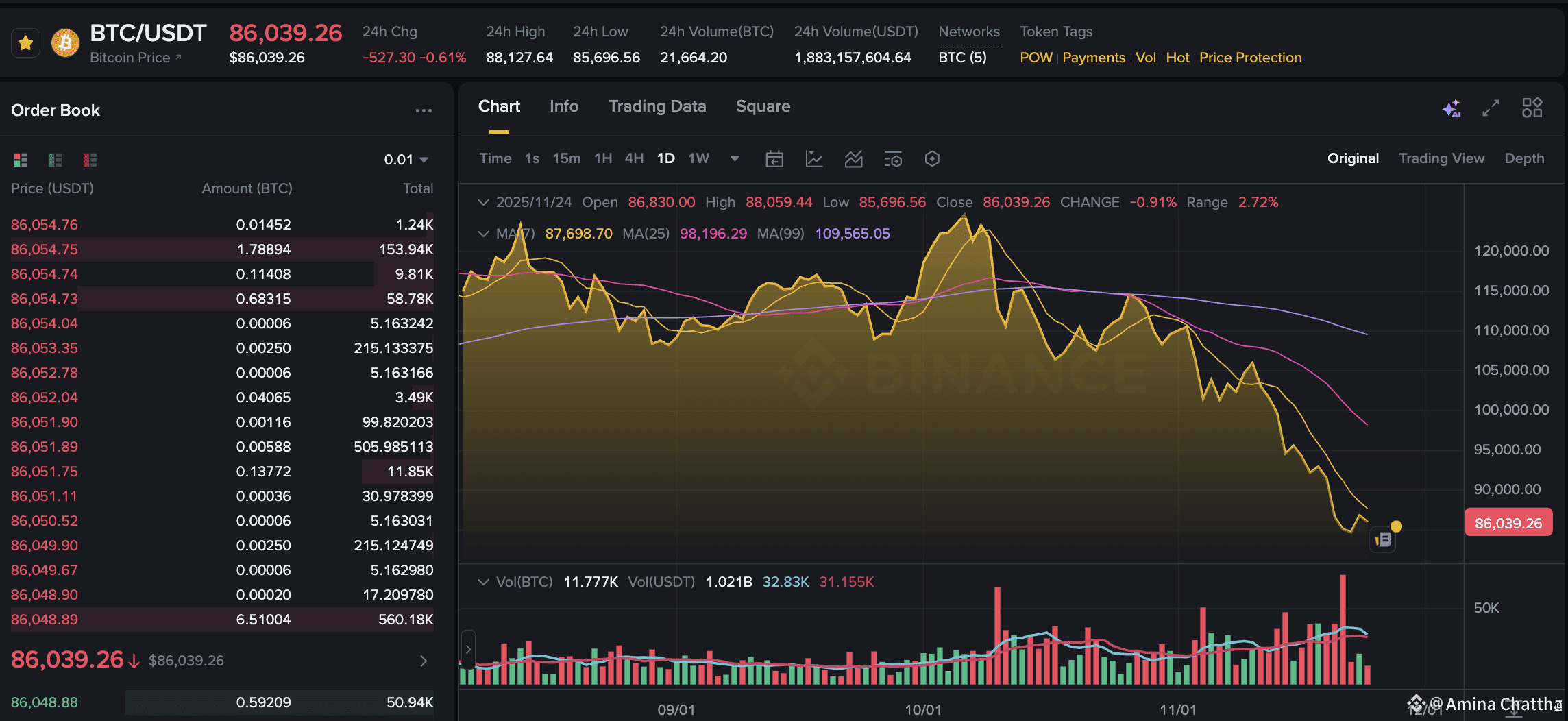Show both buy and sell orders view
Screen dimensions: 1568x721
point(21,160)
